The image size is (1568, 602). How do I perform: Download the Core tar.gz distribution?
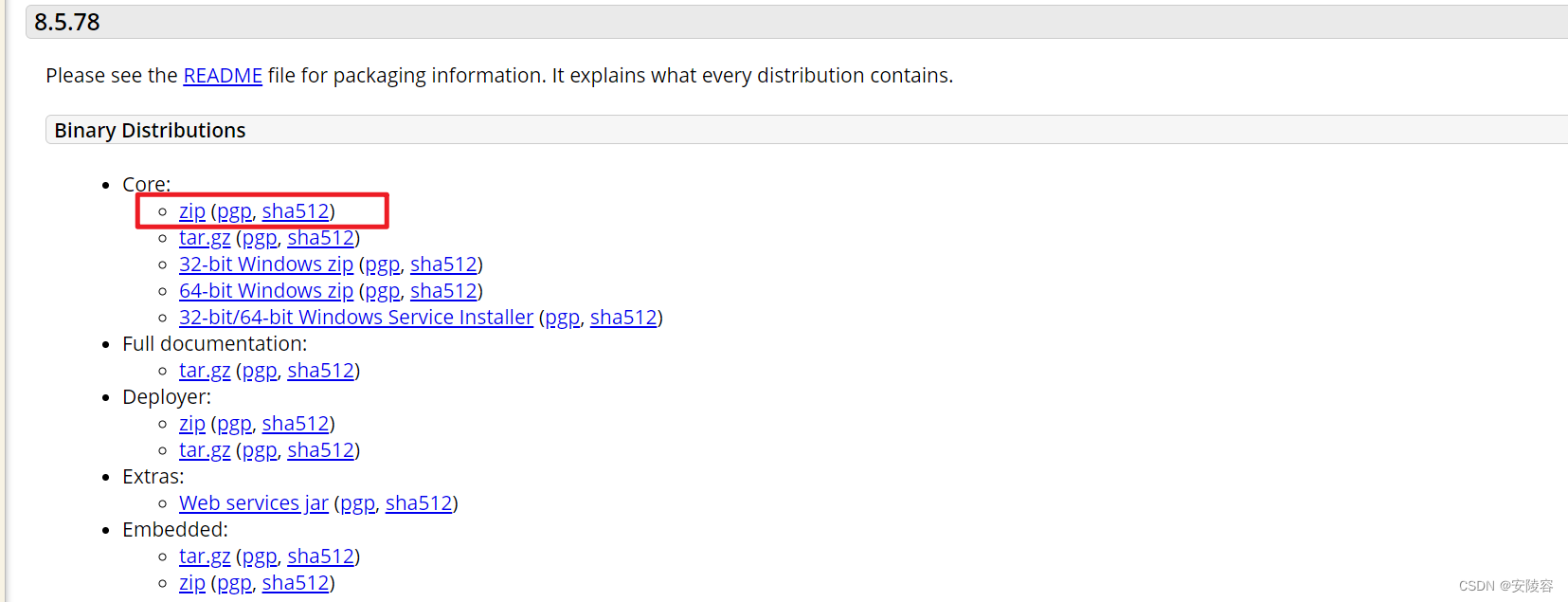click(x=205, y=238)
